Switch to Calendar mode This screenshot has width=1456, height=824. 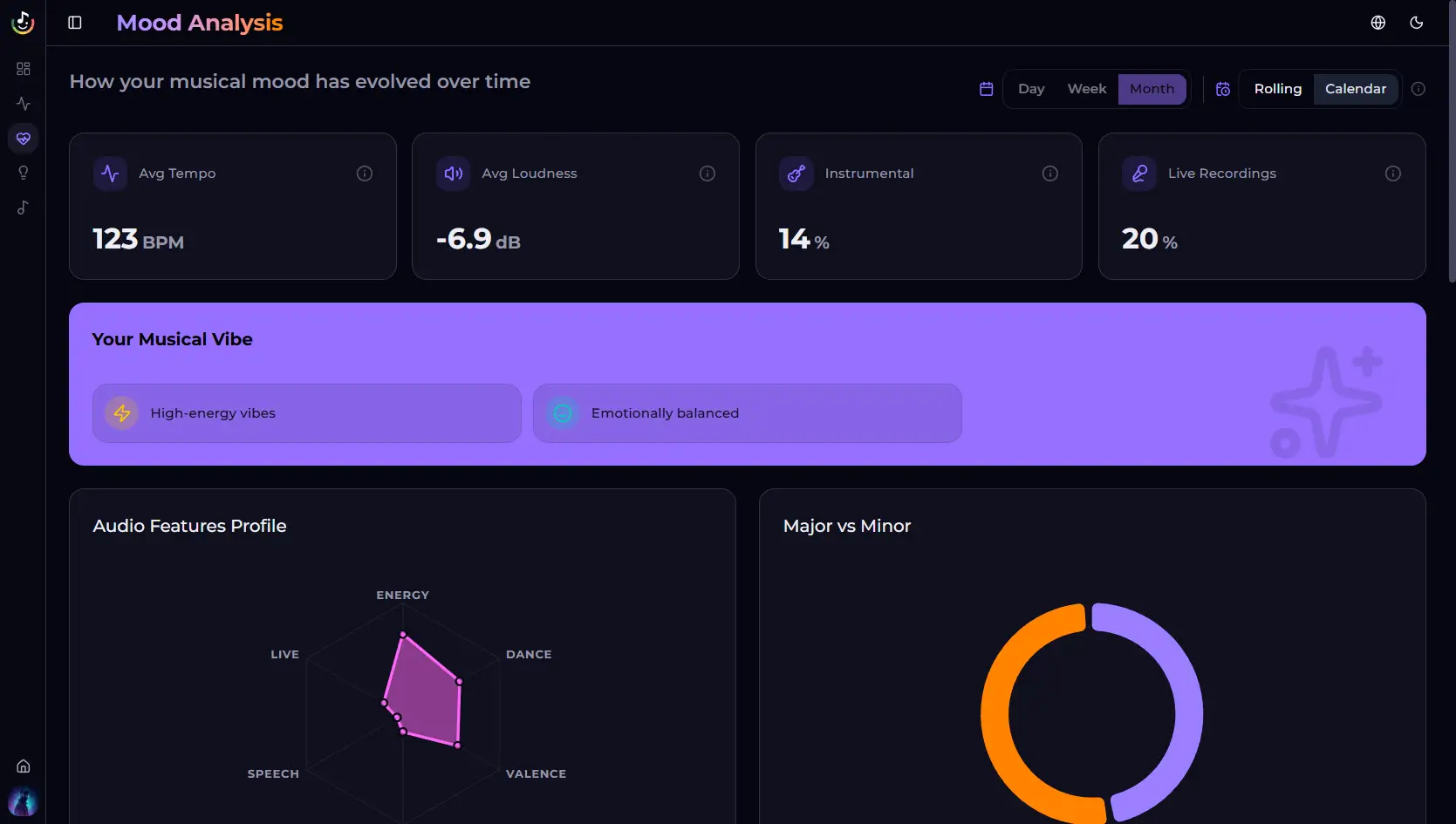pos(1356,89)
